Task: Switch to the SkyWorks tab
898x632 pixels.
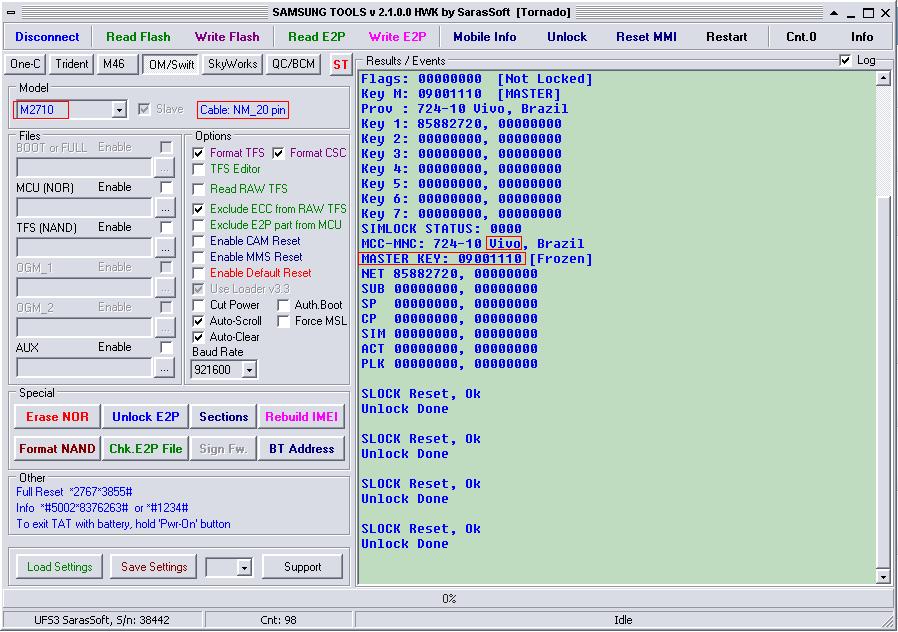Action: point(233,64)
